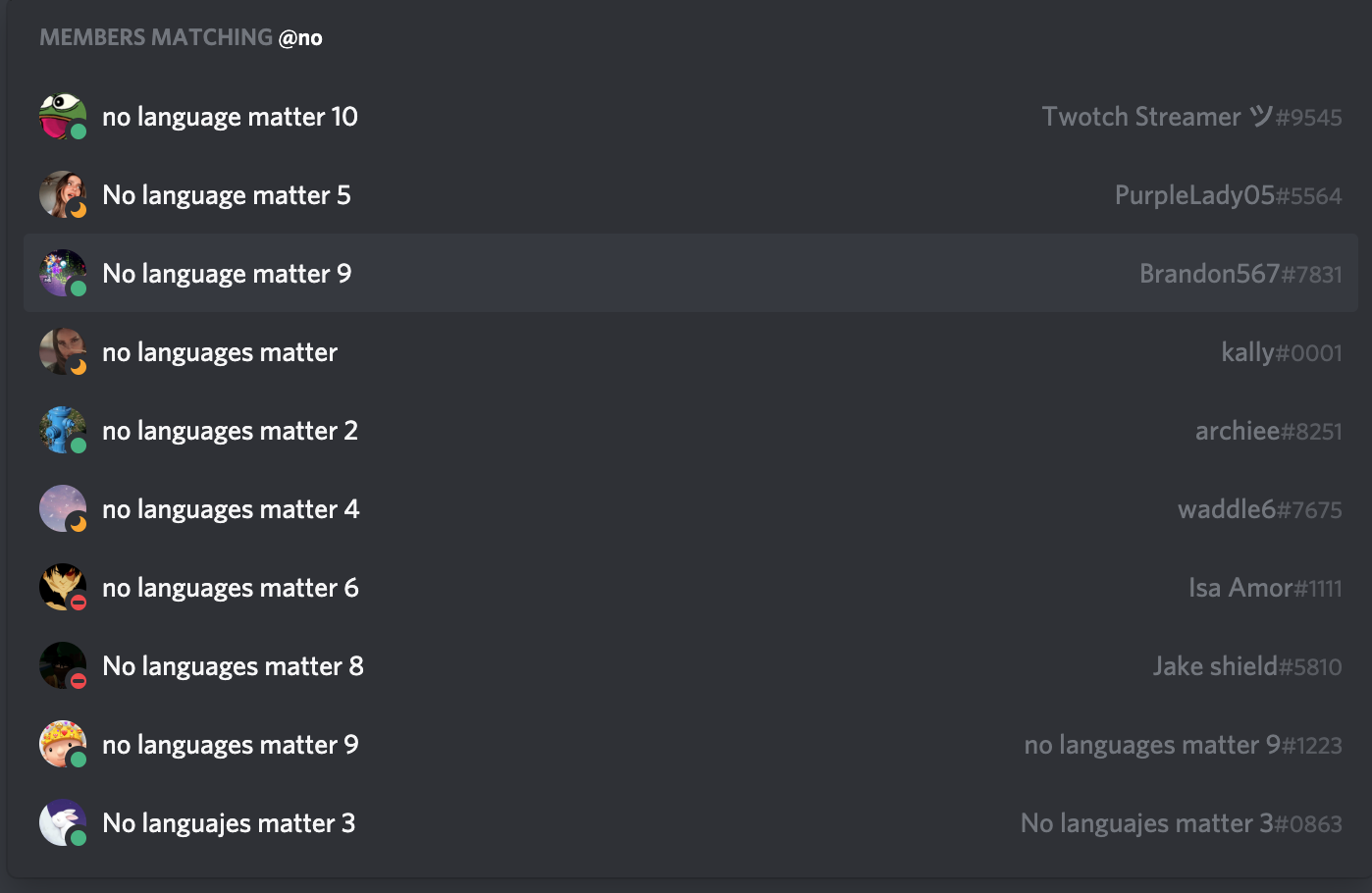Click username Jake shield#5810
The width and height of the screenshot is (1372, 893).
tap(1246, 666)
